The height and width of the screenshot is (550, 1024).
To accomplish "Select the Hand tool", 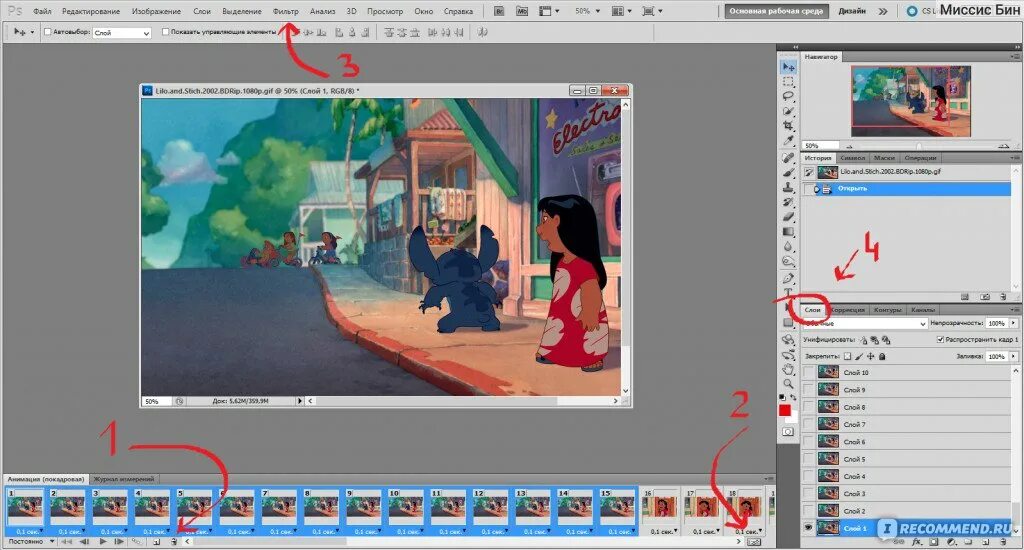I will click(788, 369).
